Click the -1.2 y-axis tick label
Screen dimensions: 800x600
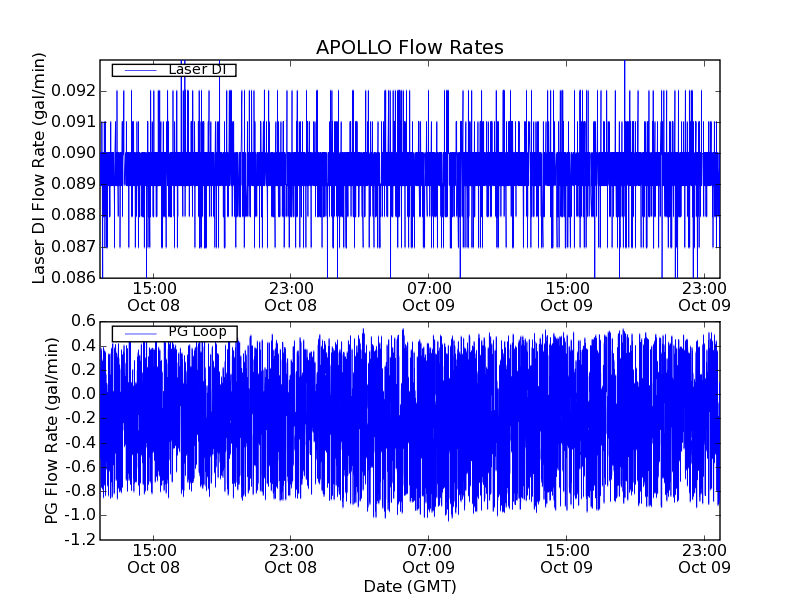point(80,539)
